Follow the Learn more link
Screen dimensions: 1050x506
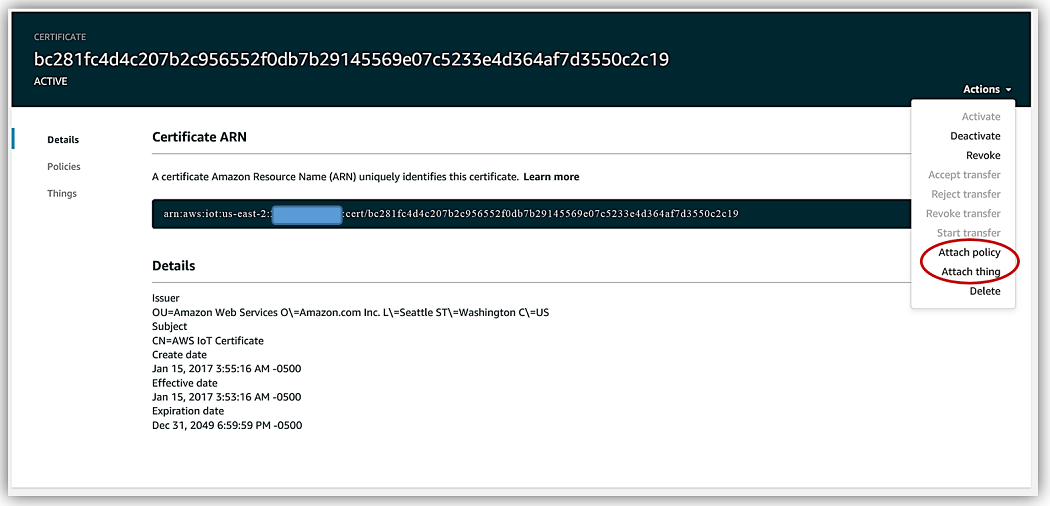[551, 177]
